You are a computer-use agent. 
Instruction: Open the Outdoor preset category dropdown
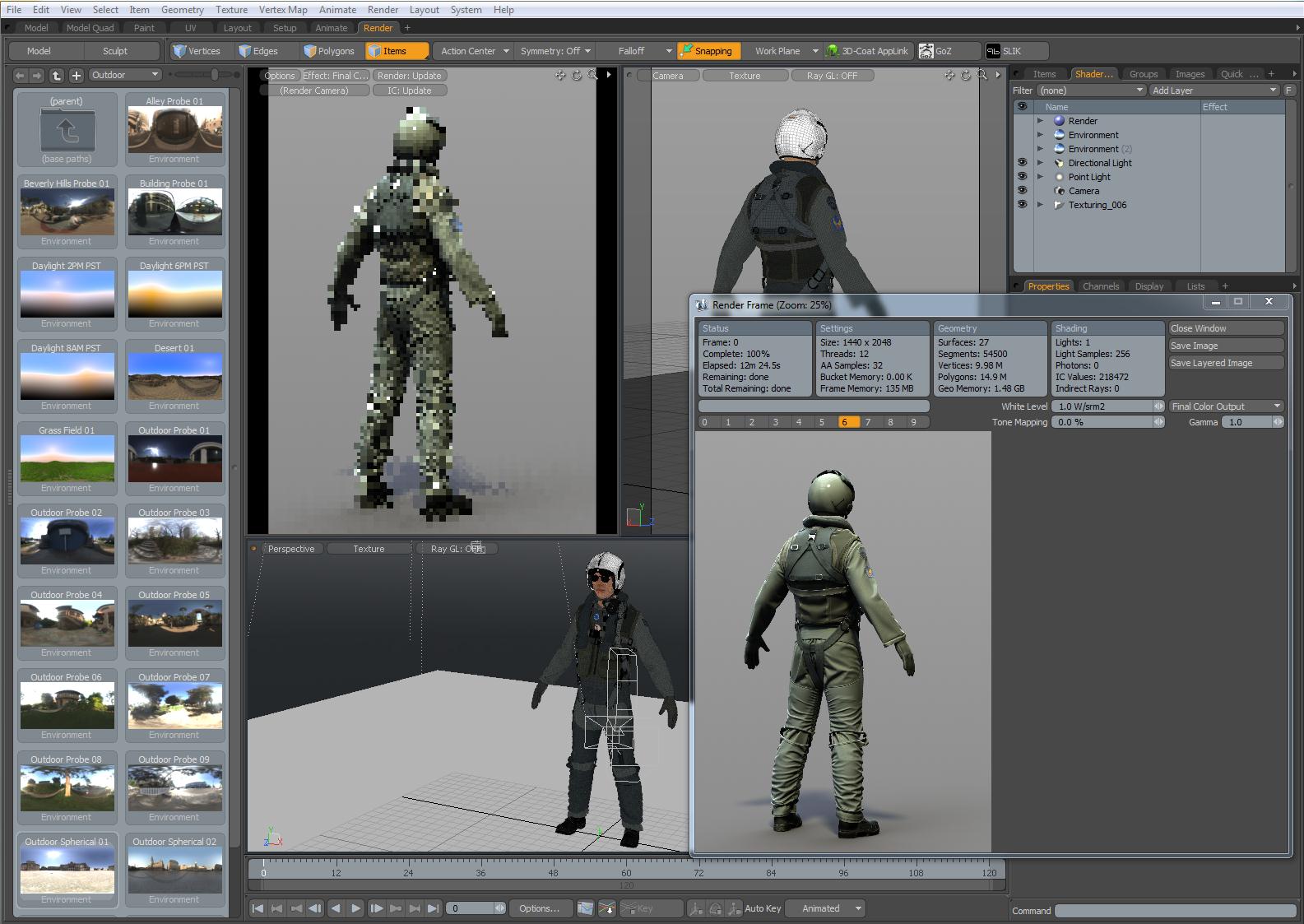(125, 75)
